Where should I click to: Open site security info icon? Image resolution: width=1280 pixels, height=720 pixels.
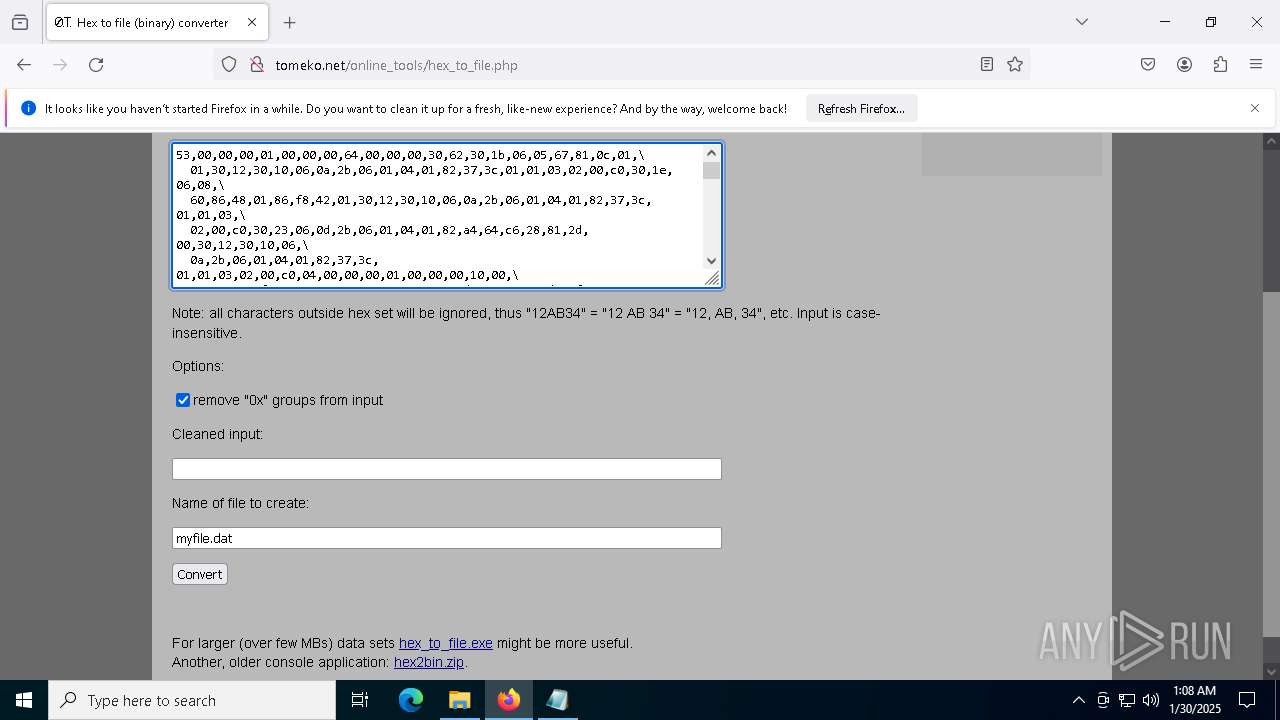coord(257,65)
